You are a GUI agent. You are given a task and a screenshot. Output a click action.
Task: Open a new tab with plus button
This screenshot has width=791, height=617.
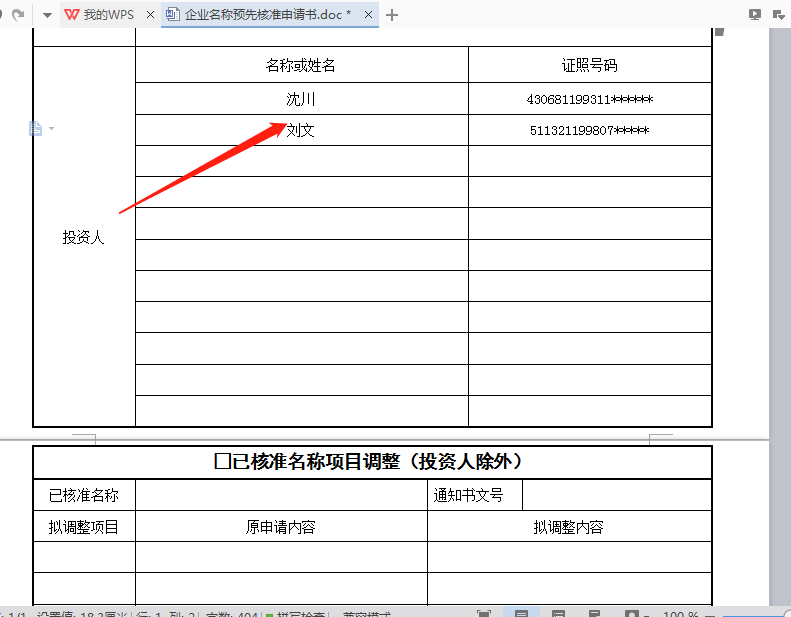392,15
